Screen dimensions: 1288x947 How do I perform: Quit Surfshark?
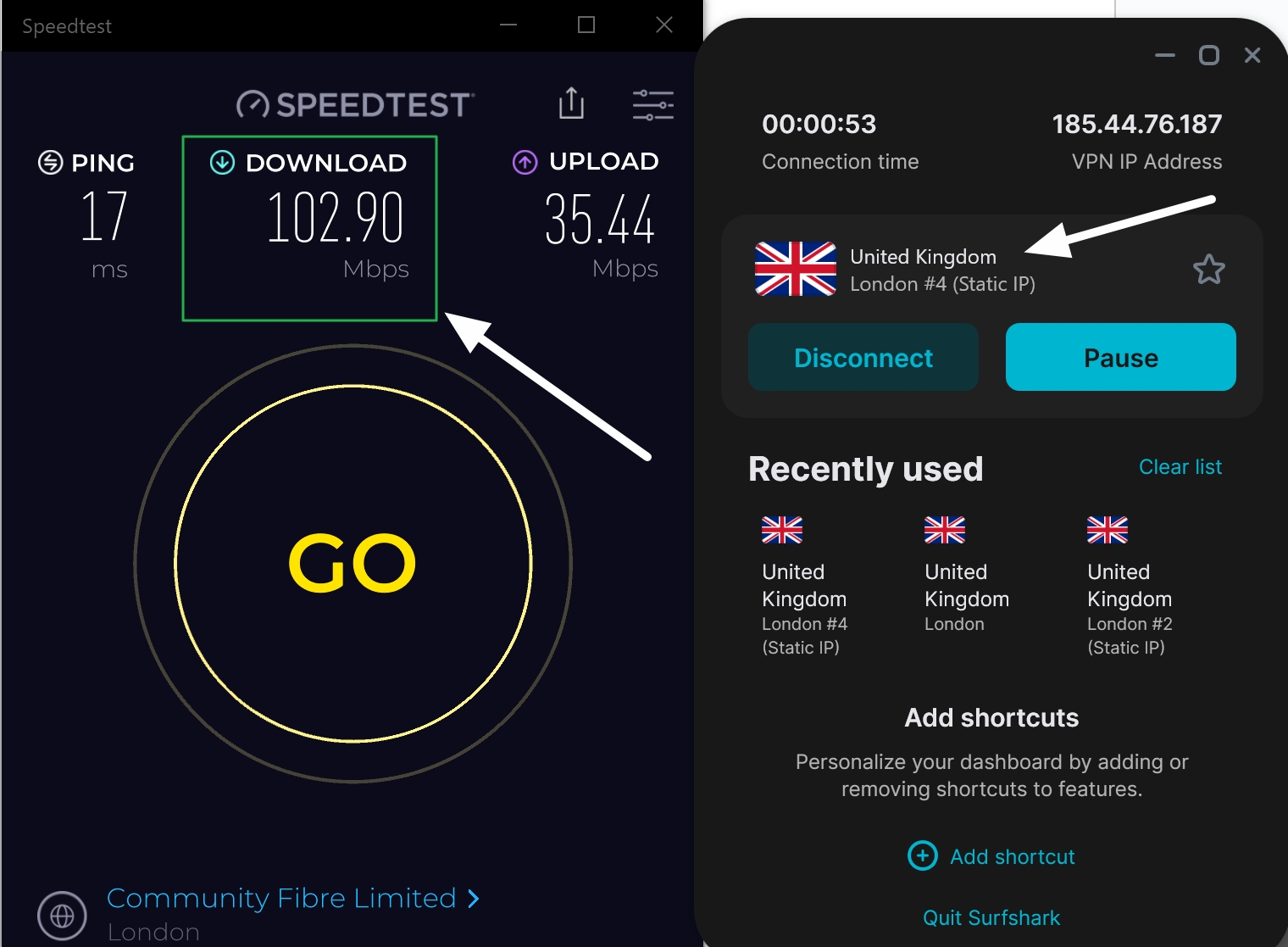click(x=990, y=917)
